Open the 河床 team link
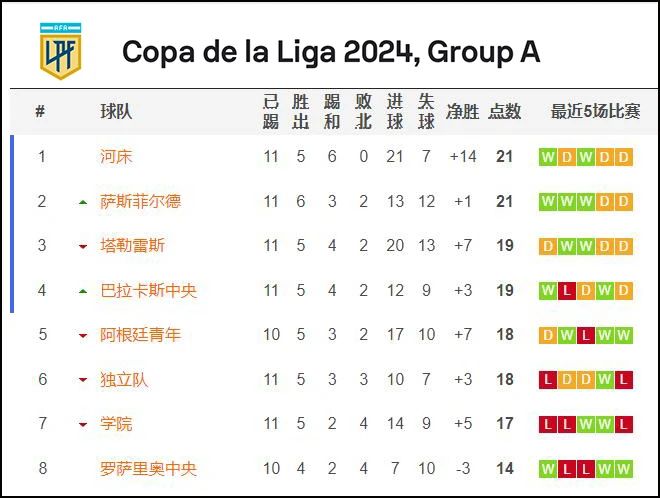This screenshot has height=498, width=660. [116, 157]
